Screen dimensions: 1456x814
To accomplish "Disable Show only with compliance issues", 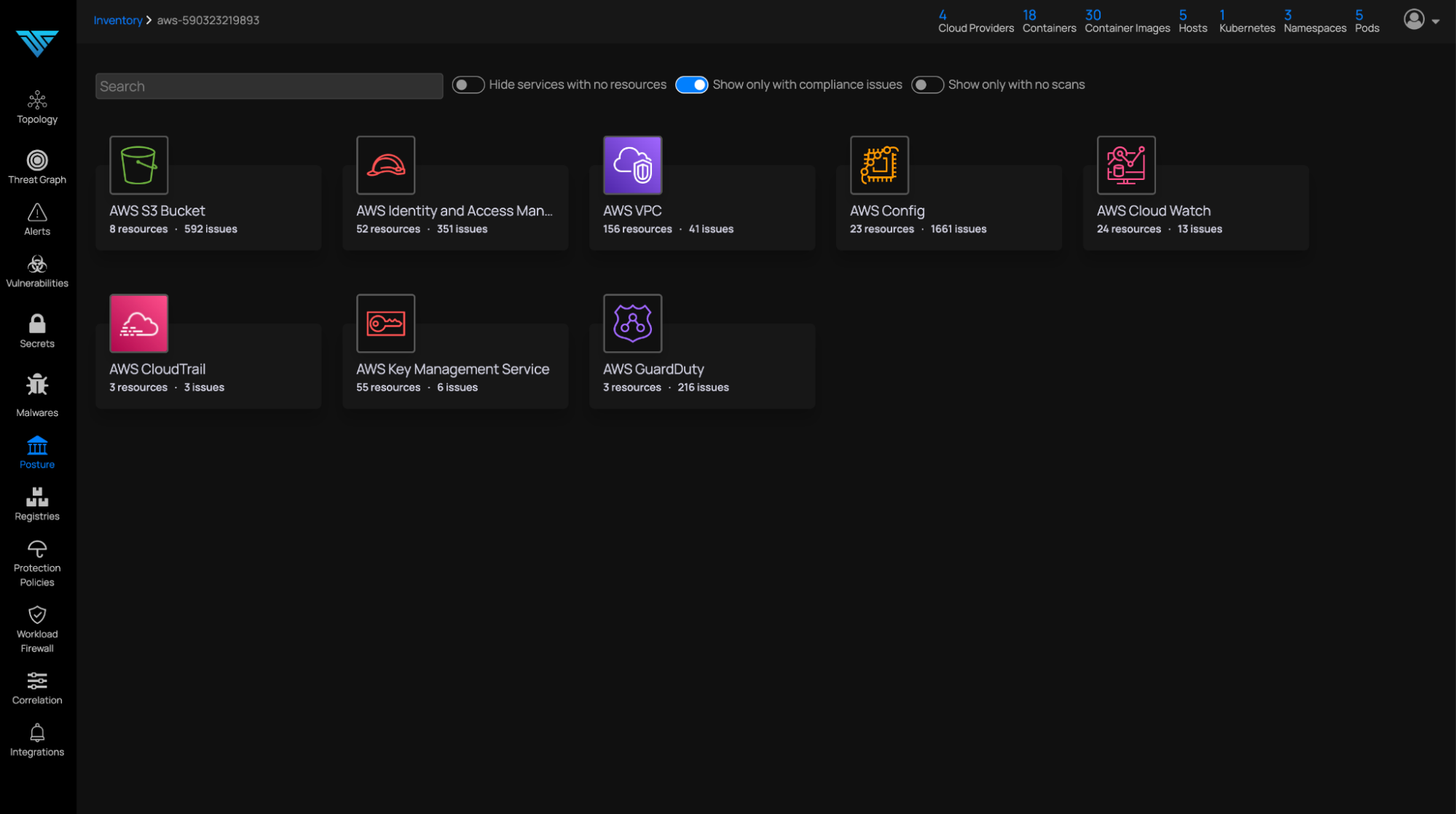I will click(691, 85).
